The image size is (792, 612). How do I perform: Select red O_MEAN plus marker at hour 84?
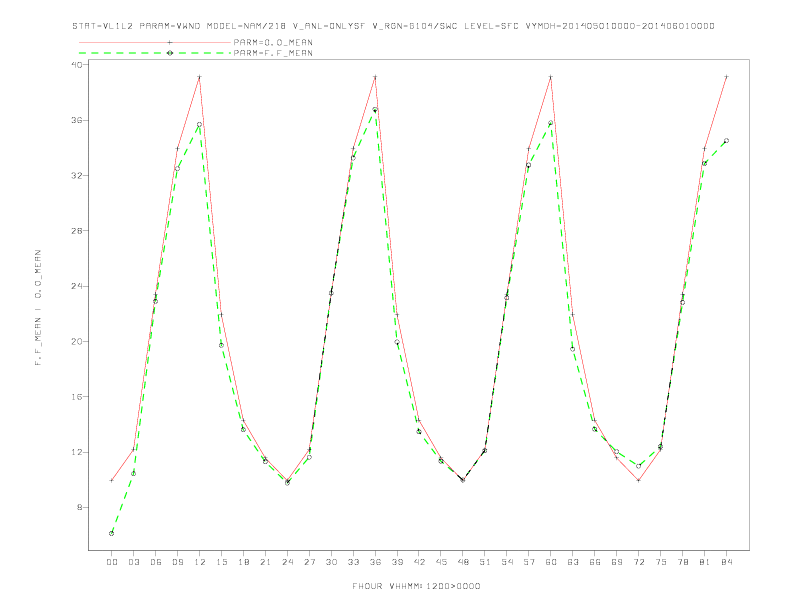tap(727, 77)
